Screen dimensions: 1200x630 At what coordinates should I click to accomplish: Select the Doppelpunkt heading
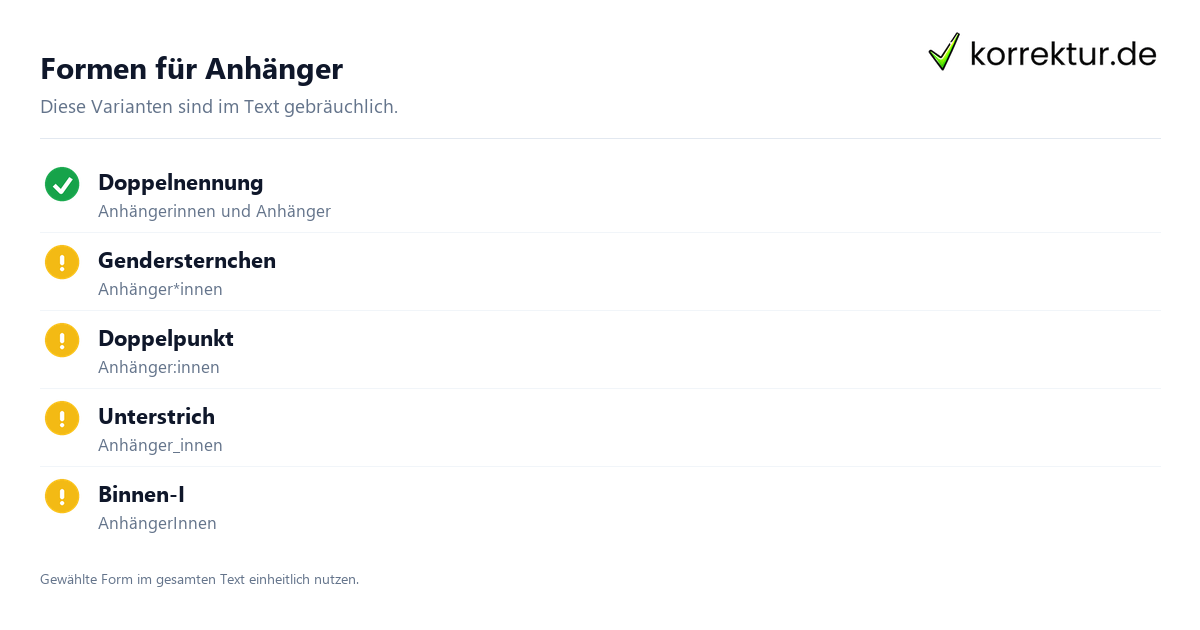point(166,339)
